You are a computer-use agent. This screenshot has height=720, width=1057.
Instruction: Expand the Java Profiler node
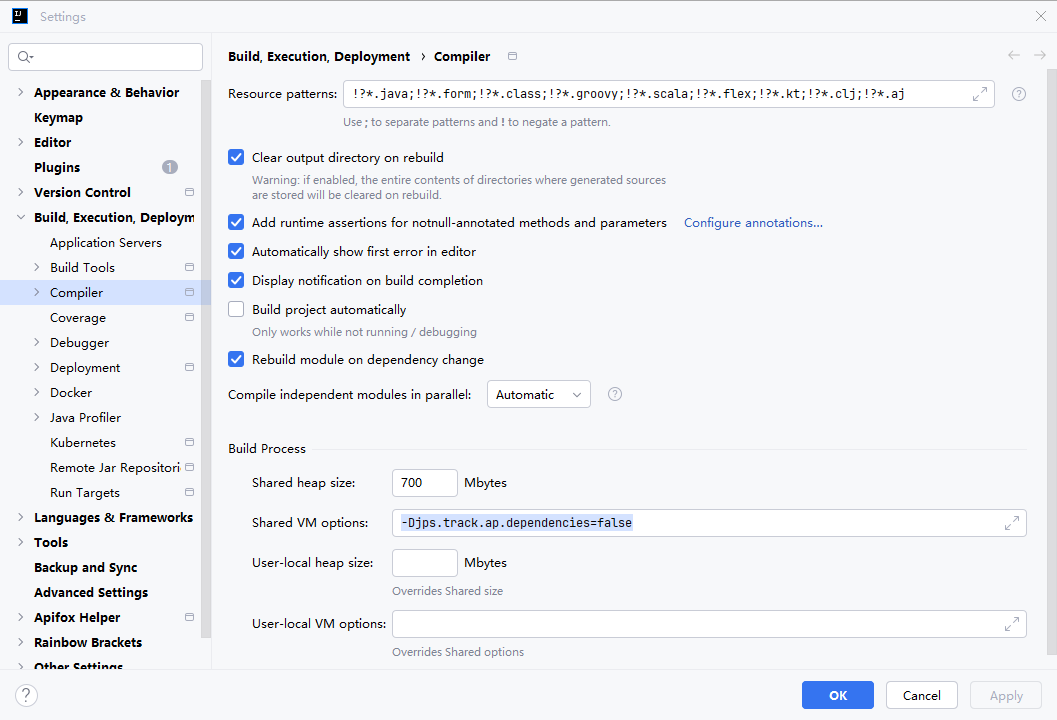click(36, 417)
